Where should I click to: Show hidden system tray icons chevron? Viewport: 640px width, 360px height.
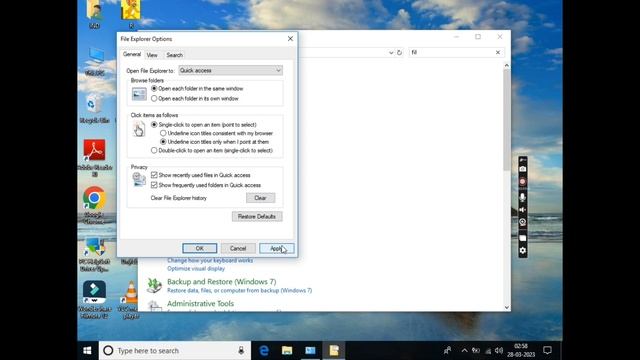464,351
